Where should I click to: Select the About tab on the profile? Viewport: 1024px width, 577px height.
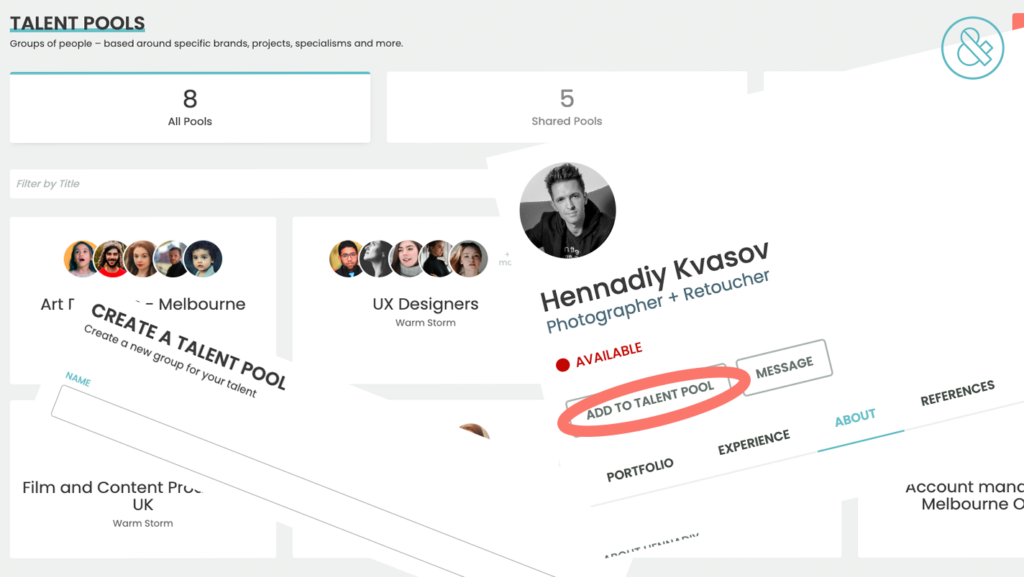coord(855,418)
